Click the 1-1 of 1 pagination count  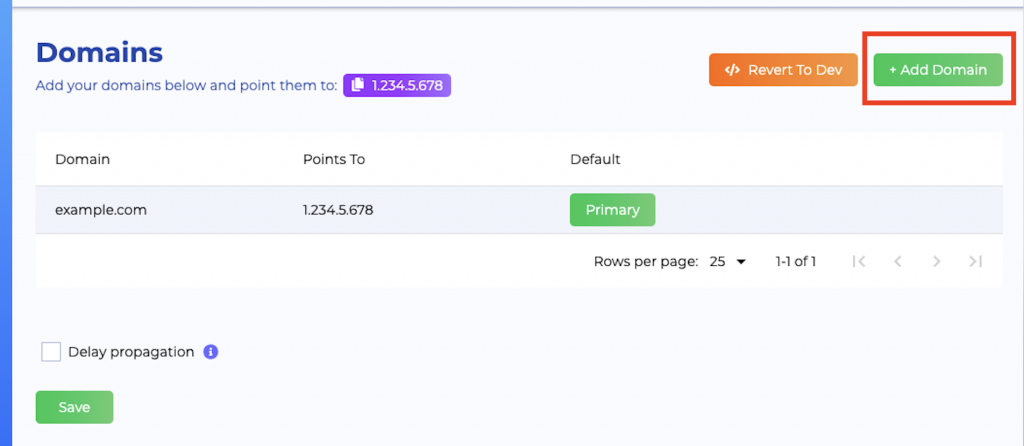796,261
